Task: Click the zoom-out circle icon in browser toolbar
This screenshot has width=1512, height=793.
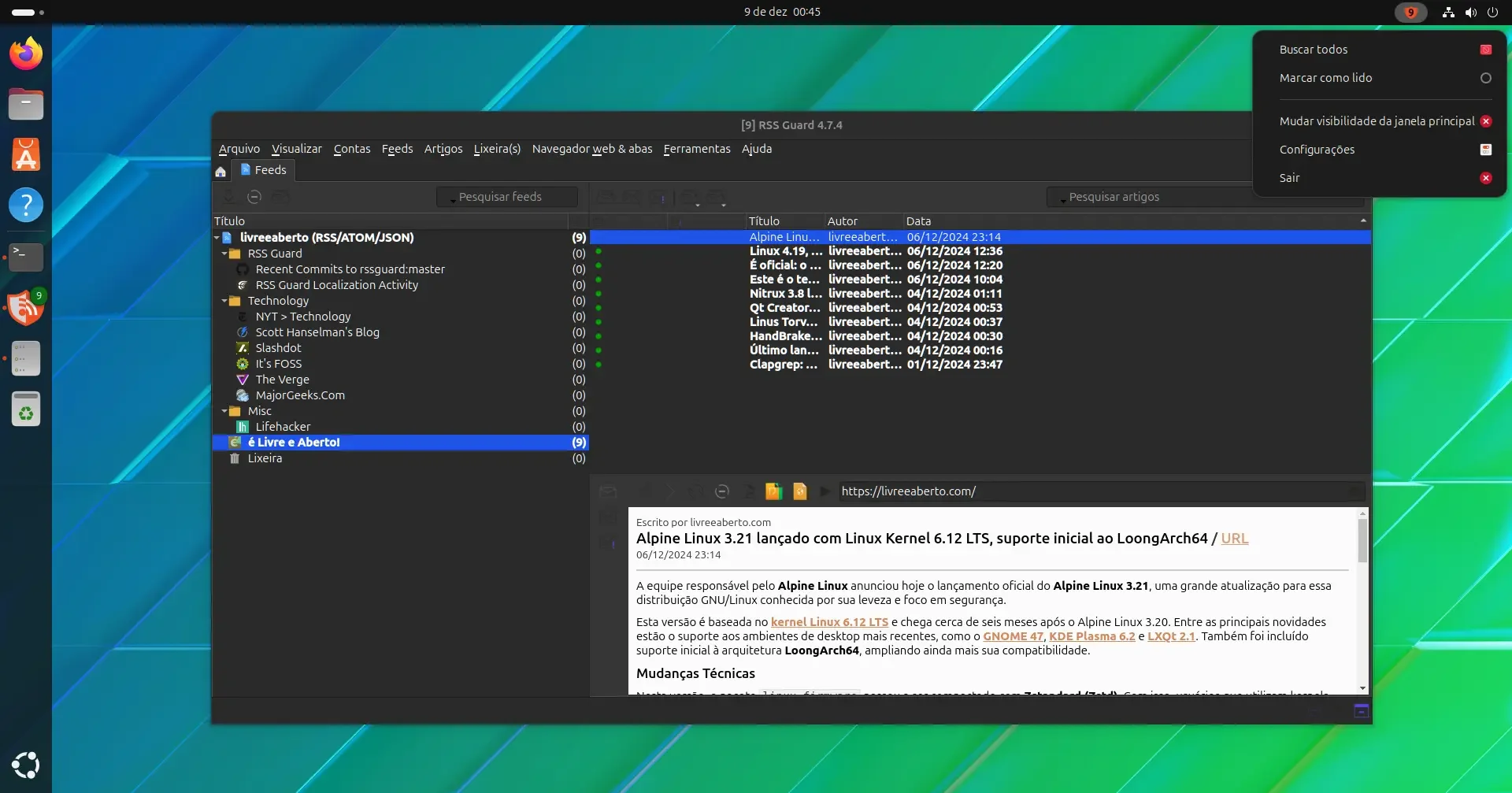Action: click(x=721, y=491)
